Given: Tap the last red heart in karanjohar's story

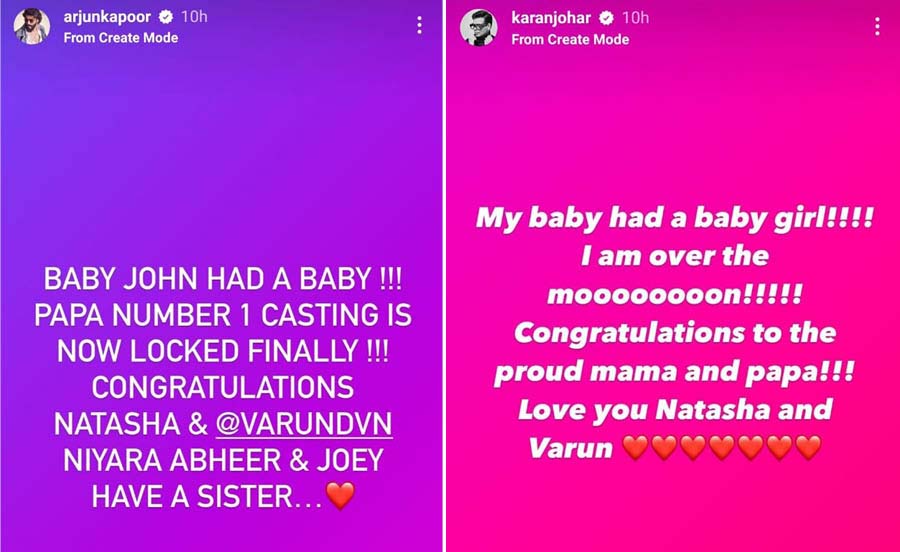Looking at the screenshot, I should [808, 448].
